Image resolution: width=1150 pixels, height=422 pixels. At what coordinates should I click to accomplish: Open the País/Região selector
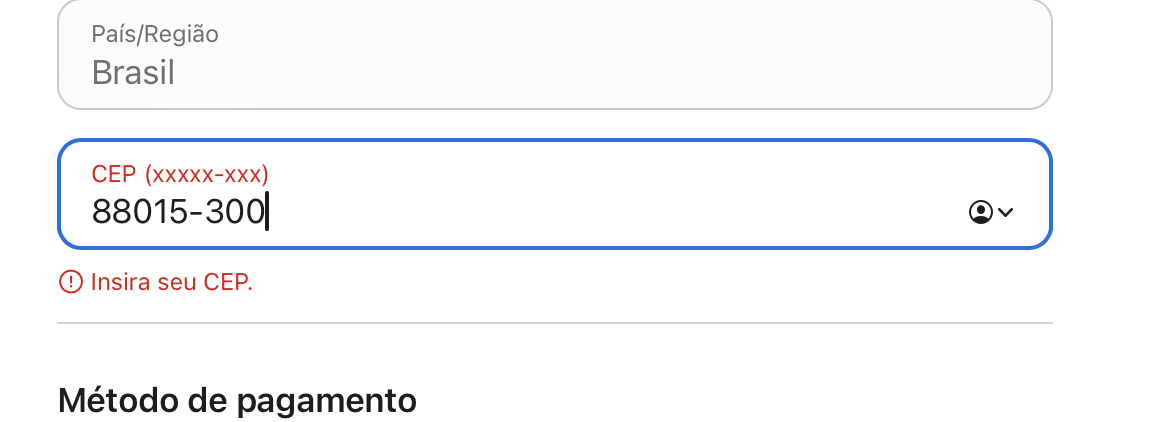[555, 54]
